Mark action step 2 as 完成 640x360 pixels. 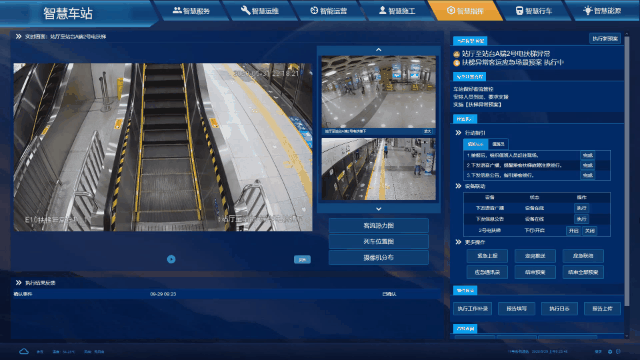[x=588, y=165]
